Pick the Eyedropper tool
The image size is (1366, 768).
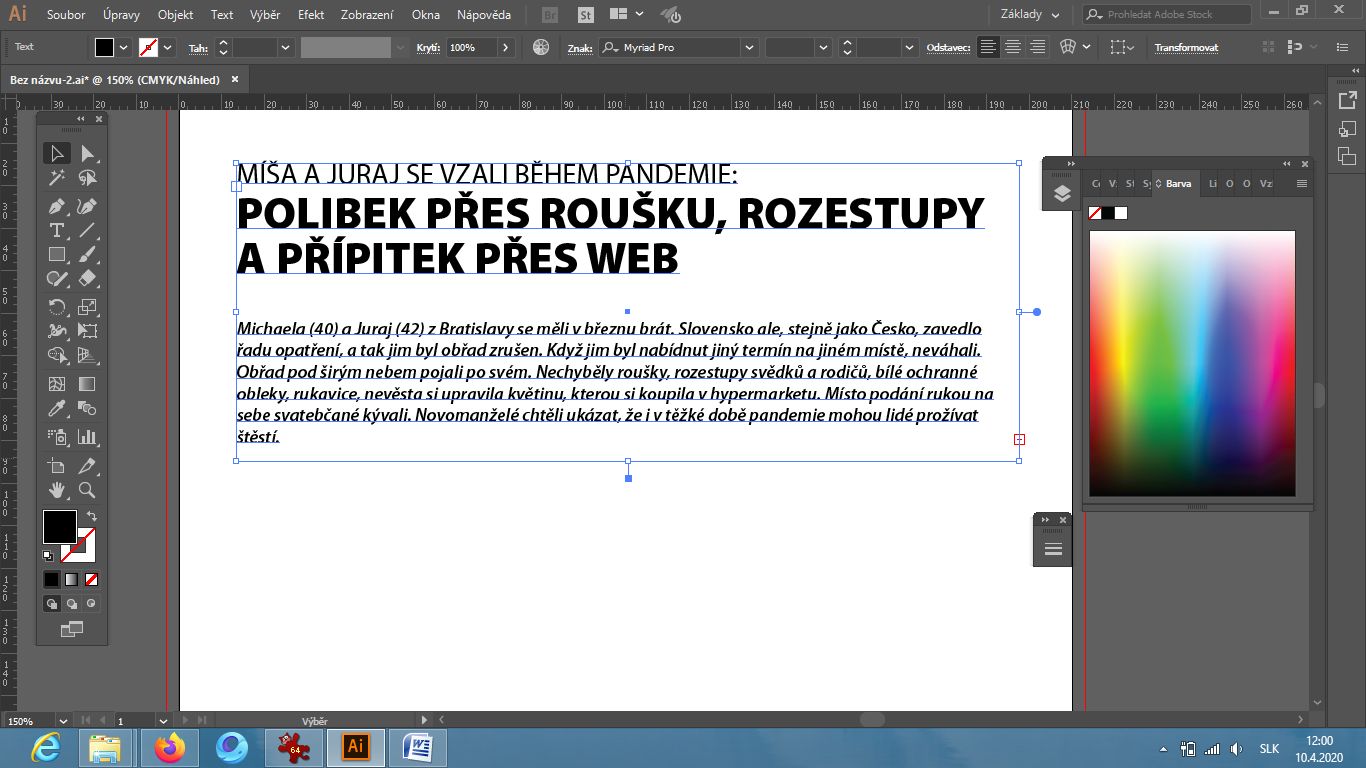pyautogui.click(x=57, y=410)
